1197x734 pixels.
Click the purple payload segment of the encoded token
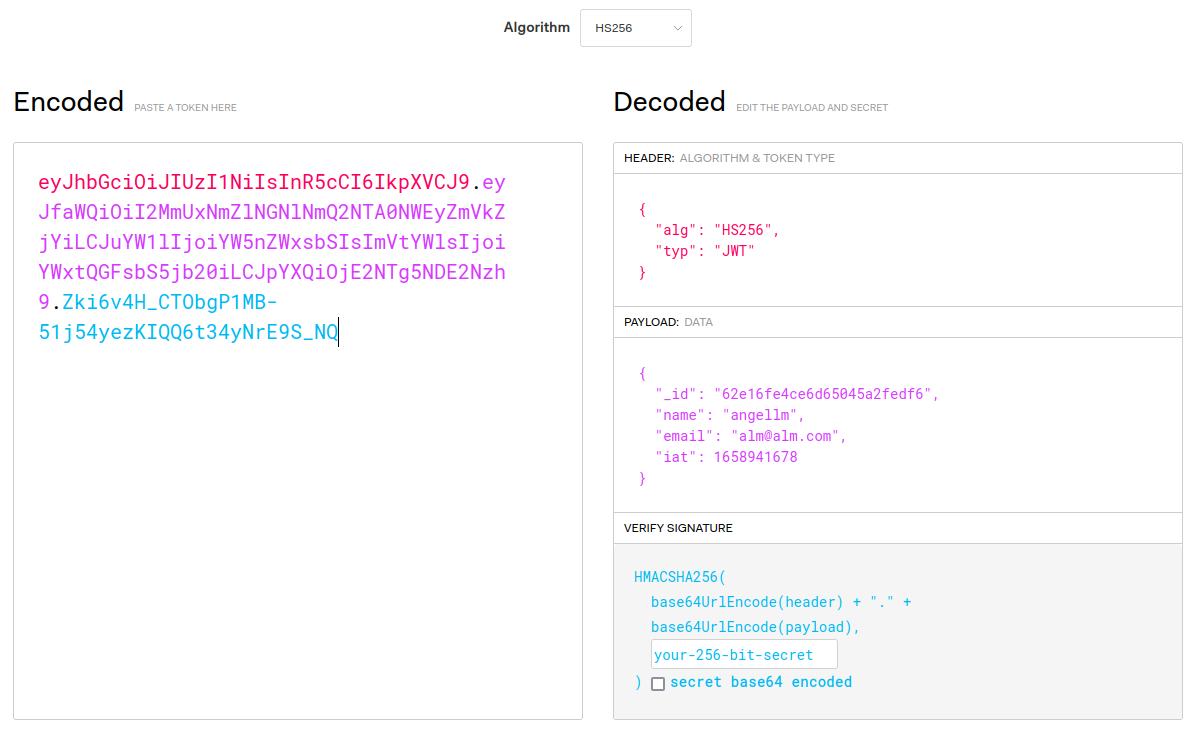point(271,243)
